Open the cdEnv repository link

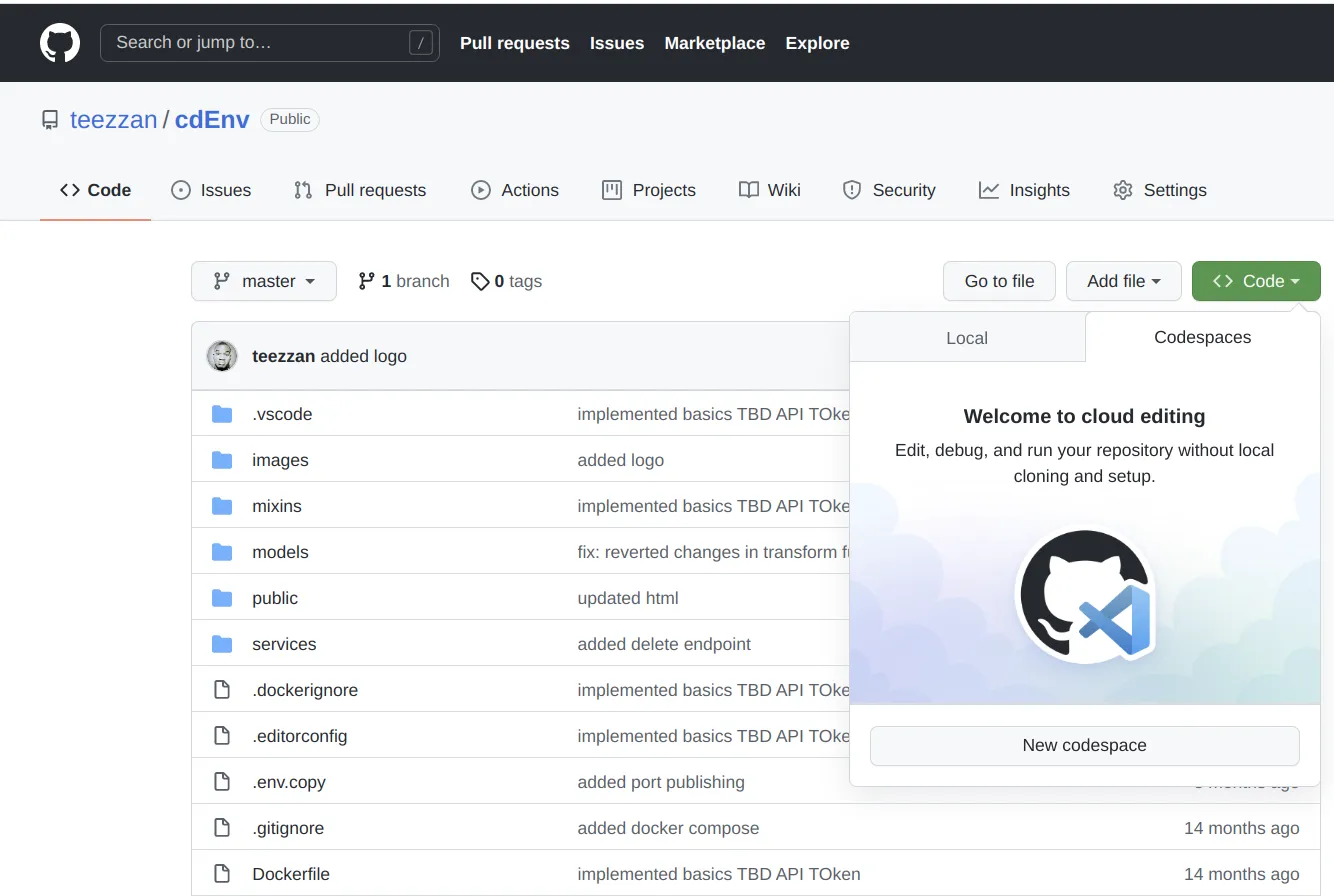(x=212, y=120)
